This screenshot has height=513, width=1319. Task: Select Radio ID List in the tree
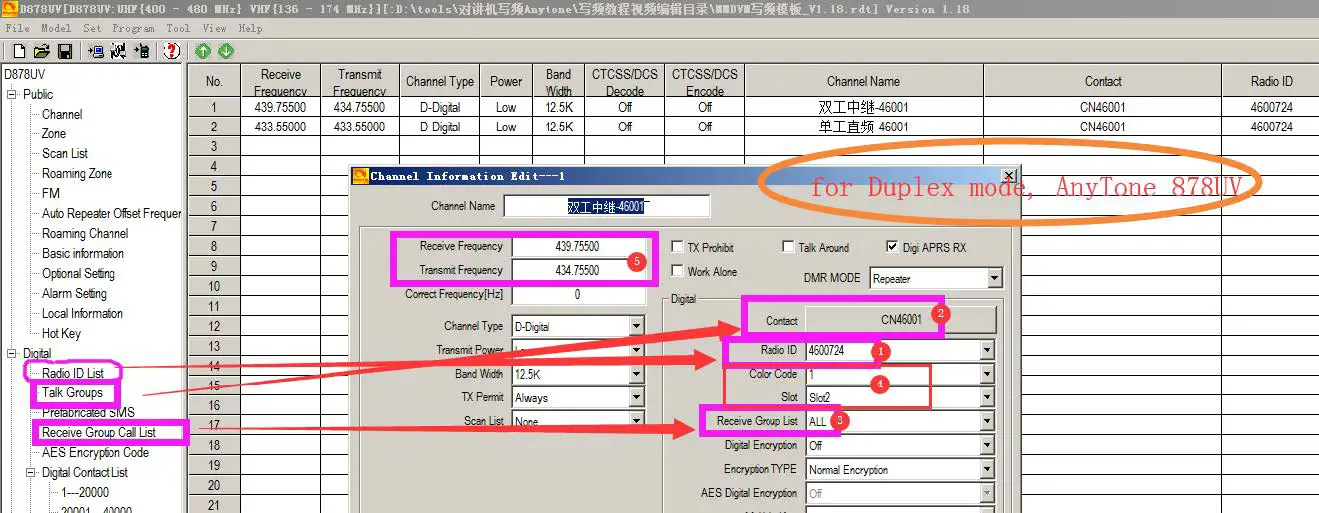pos(72,373)
